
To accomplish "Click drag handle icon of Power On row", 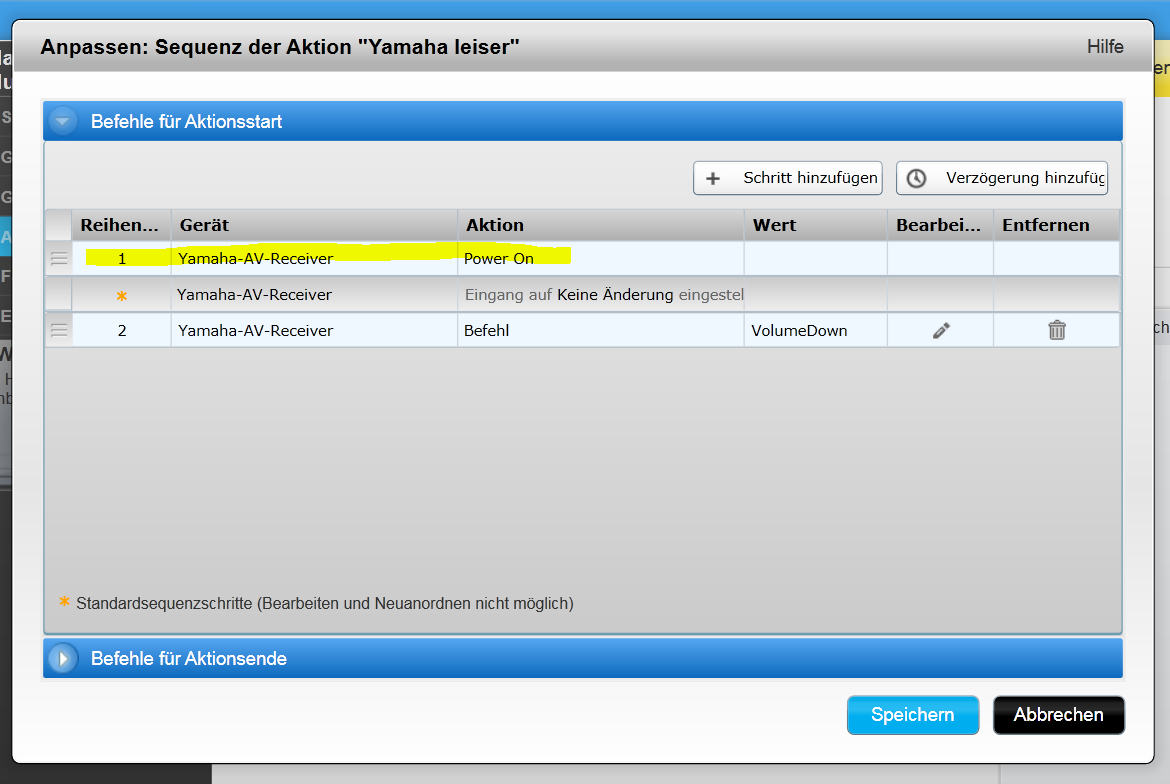I will (59, 258).
